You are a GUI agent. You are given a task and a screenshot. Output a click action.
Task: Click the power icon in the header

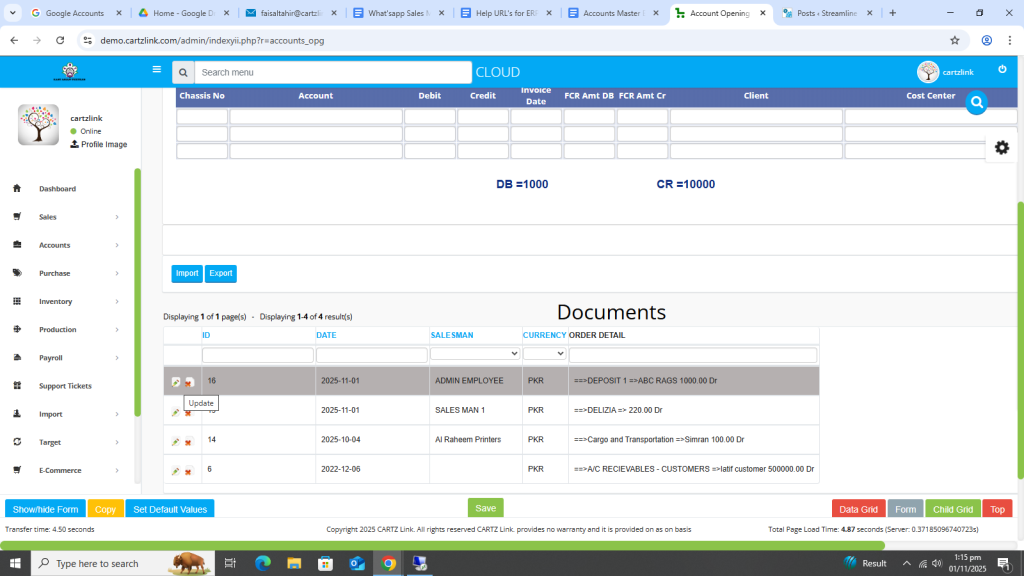point(1002,70)
